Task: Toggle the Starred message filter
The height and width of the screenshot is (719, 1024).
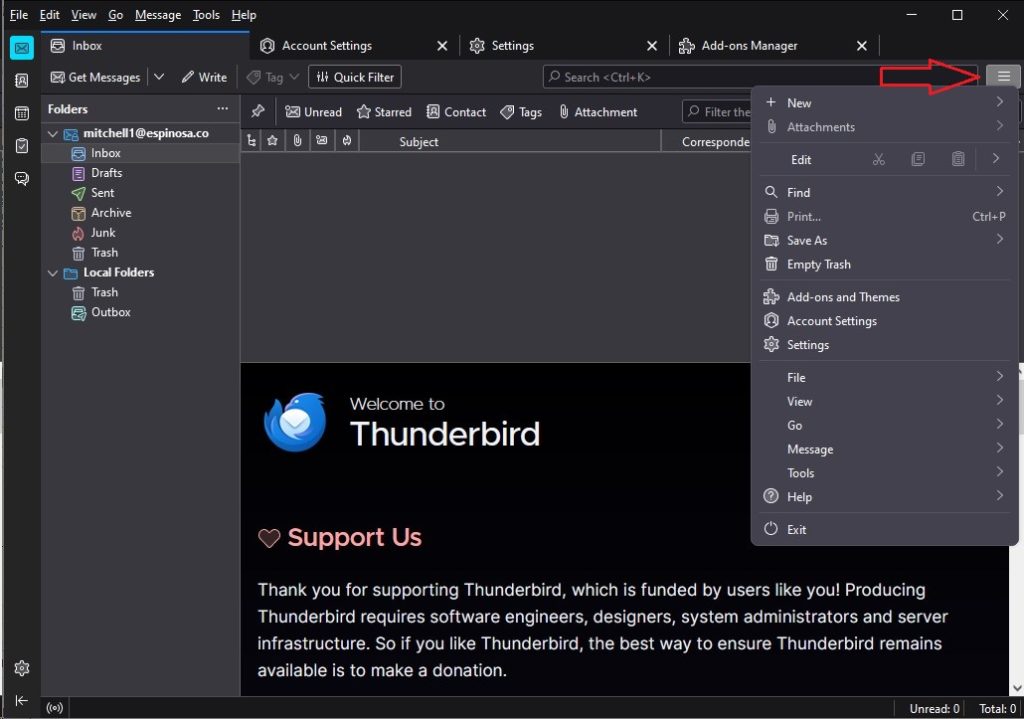Action: (385, 111)
